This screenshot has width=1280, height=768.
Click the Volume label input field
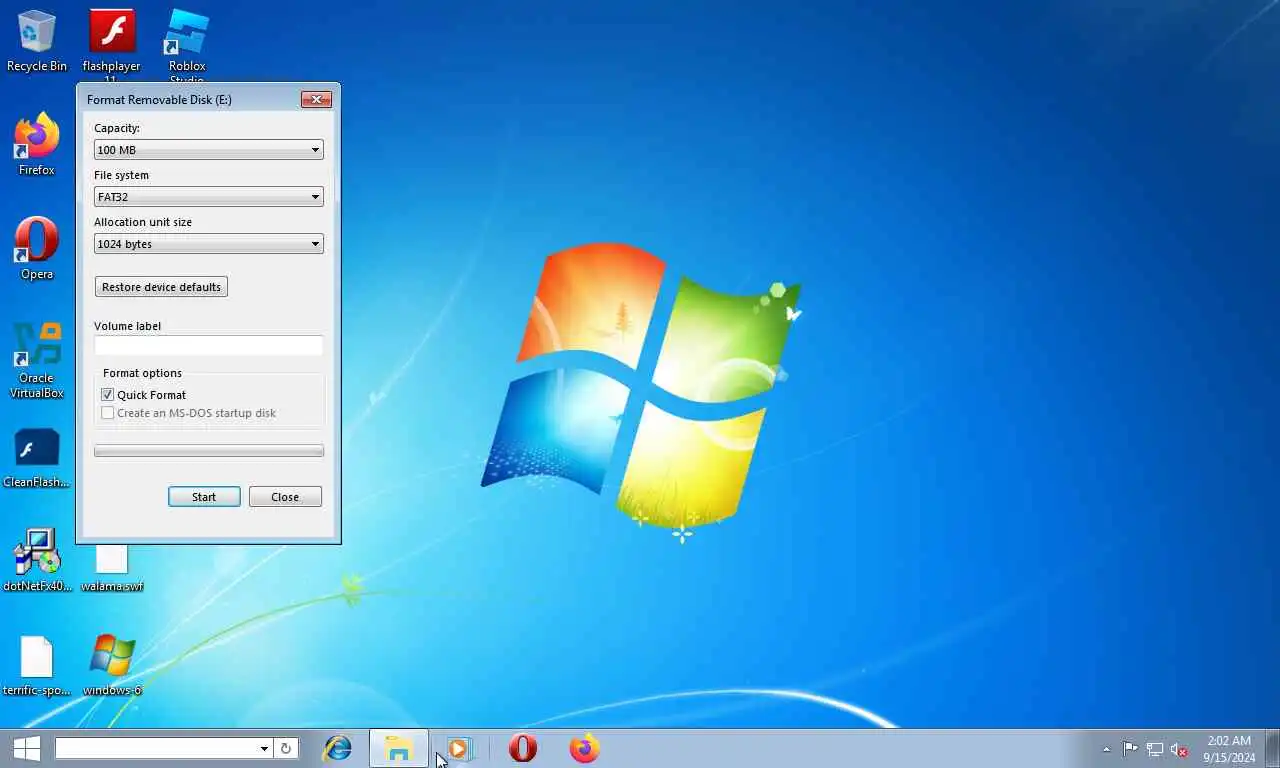208,345
